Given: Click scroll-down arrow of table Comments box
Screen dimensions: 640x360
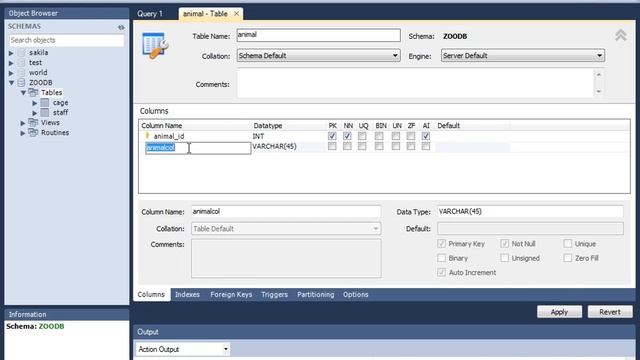Looking at the screenshot, I should point(599,91).
